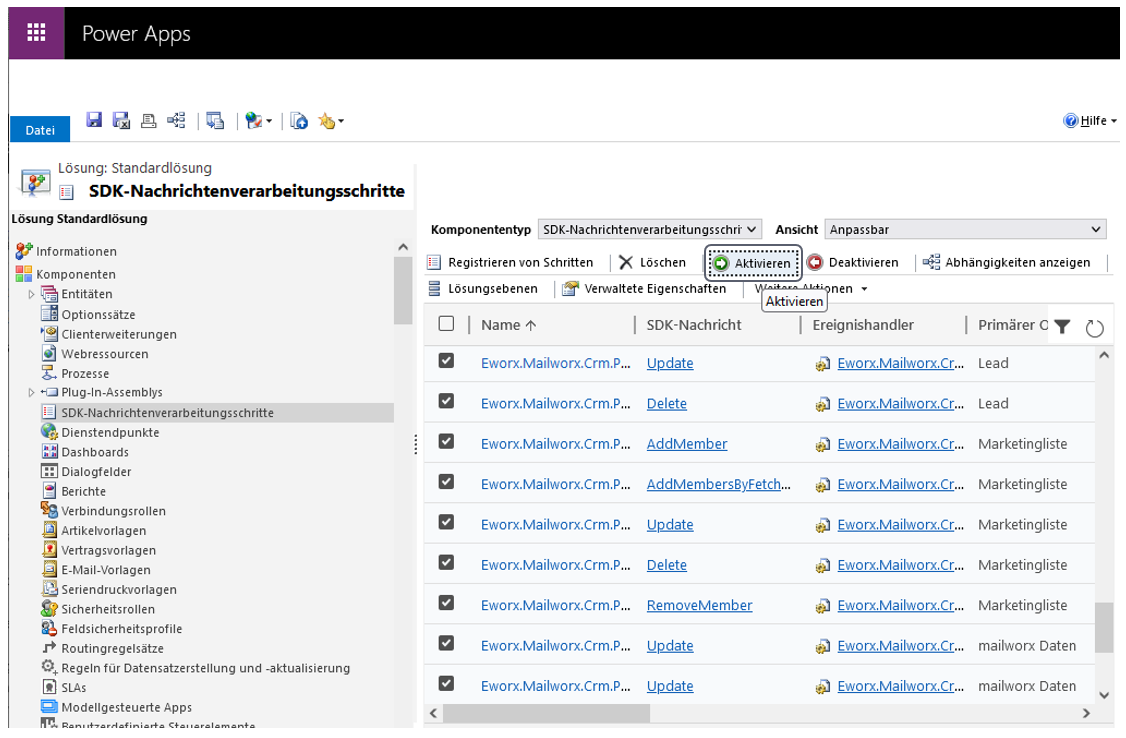Uncheck the Lead Update row checkbox
Viewport: 1126px width, 738px height.
pos(446,360)
